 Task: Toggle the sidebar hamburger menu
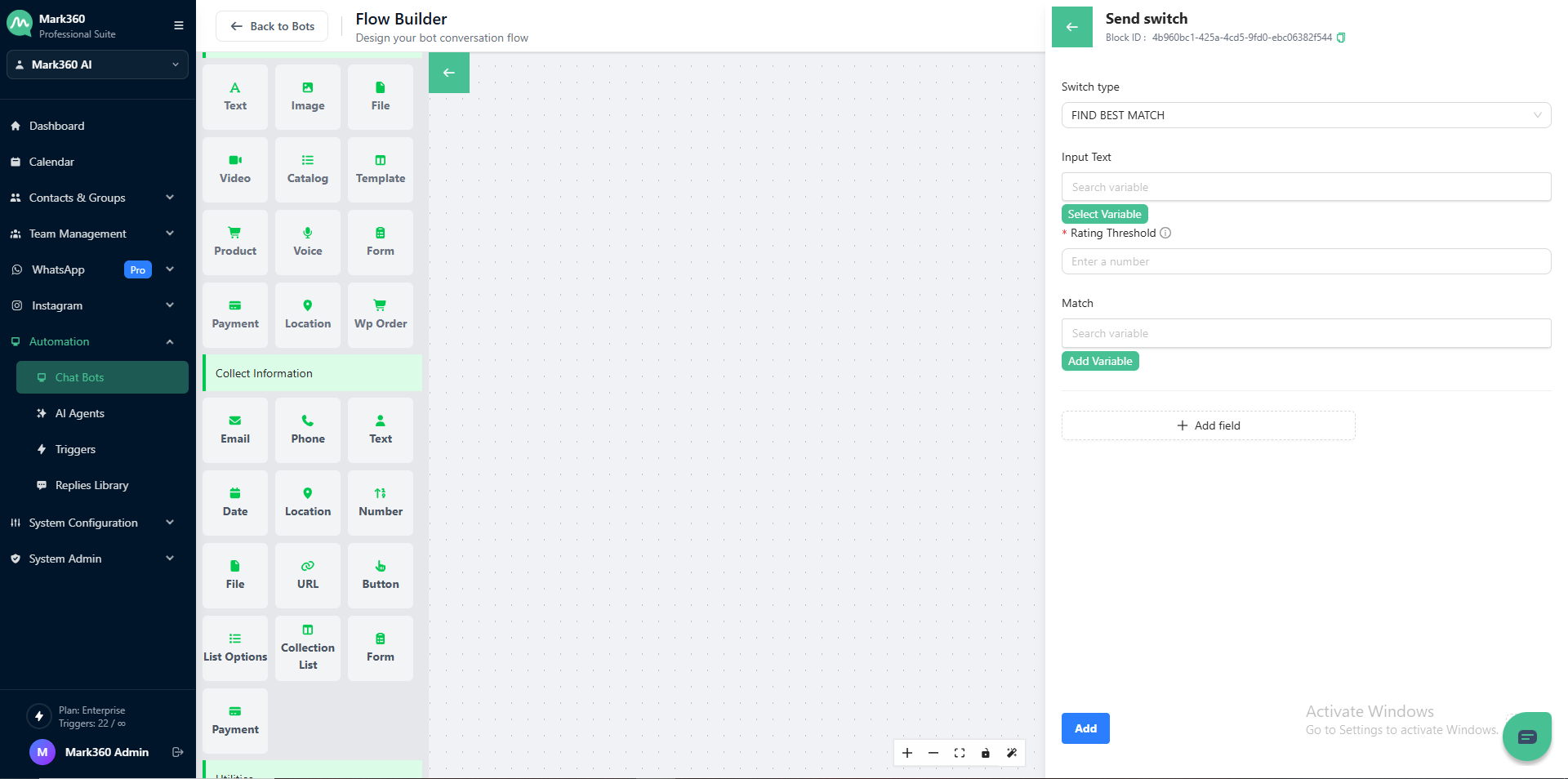tap(178, 25)
